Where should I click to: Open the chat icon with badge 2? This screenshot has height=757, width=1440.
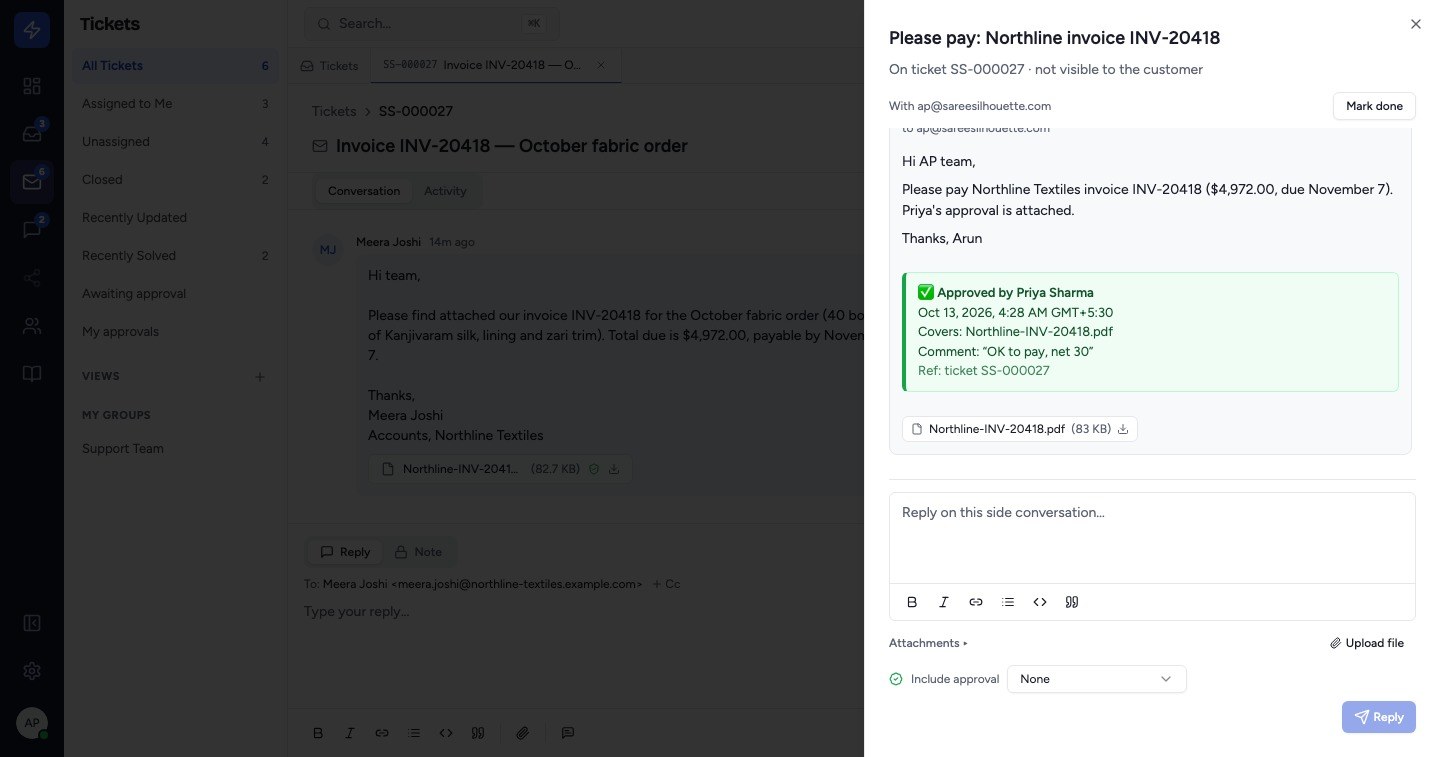(32, 230)
